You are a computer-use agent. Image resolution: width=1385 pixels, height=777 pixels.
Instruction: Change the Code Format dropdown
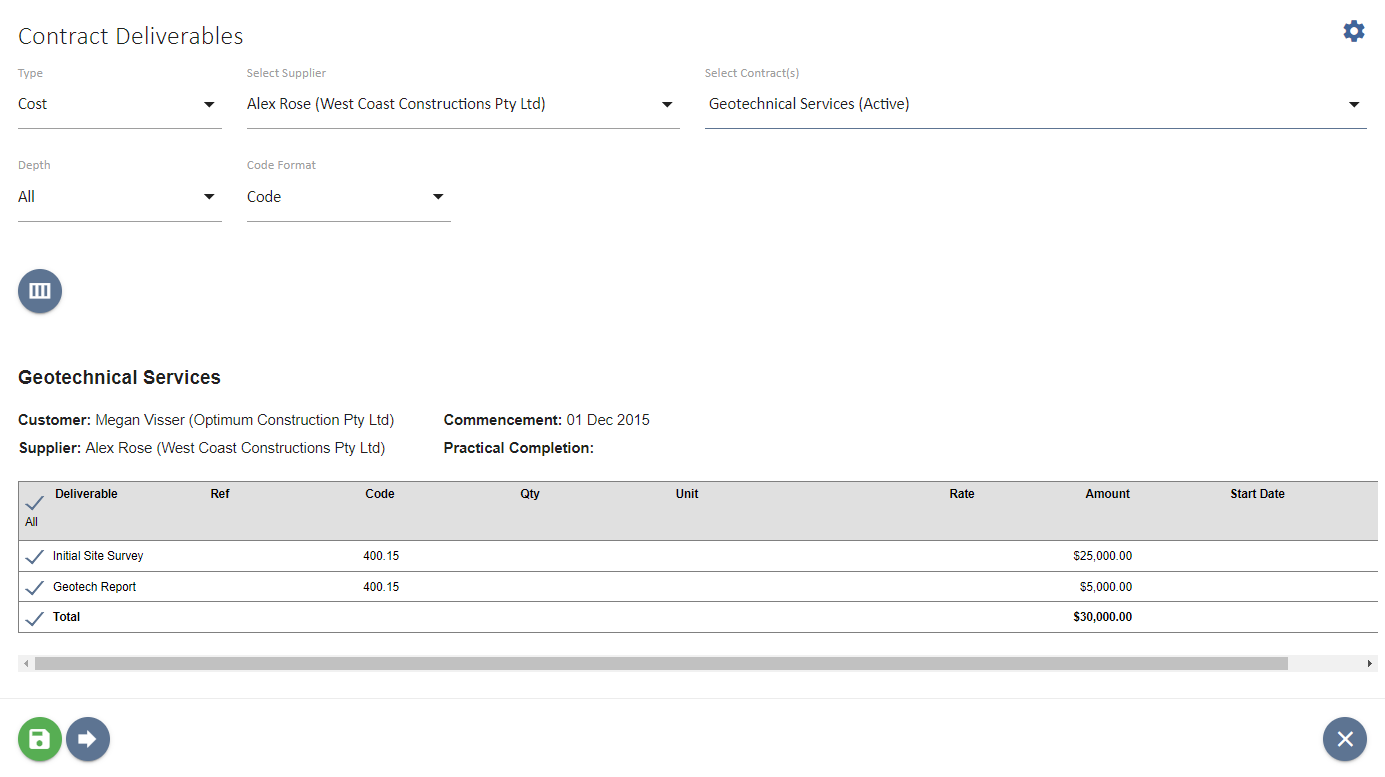coord(348,196)
